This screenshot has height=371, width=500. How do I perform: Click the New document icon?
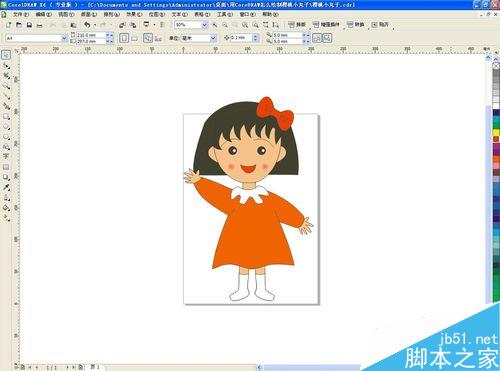(x=9, y=25)
